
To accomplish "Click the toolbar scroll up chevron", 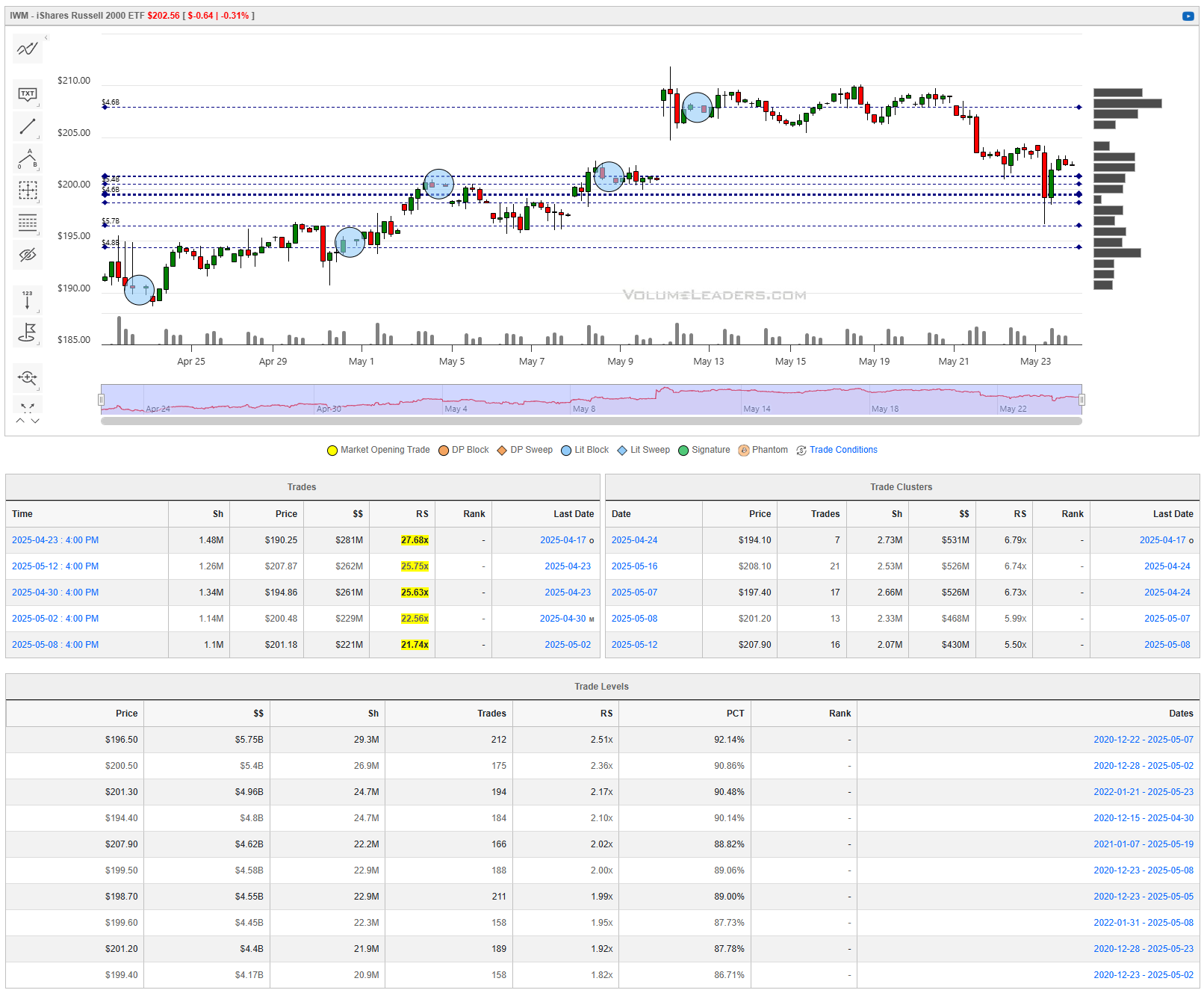I will (20, 421).
